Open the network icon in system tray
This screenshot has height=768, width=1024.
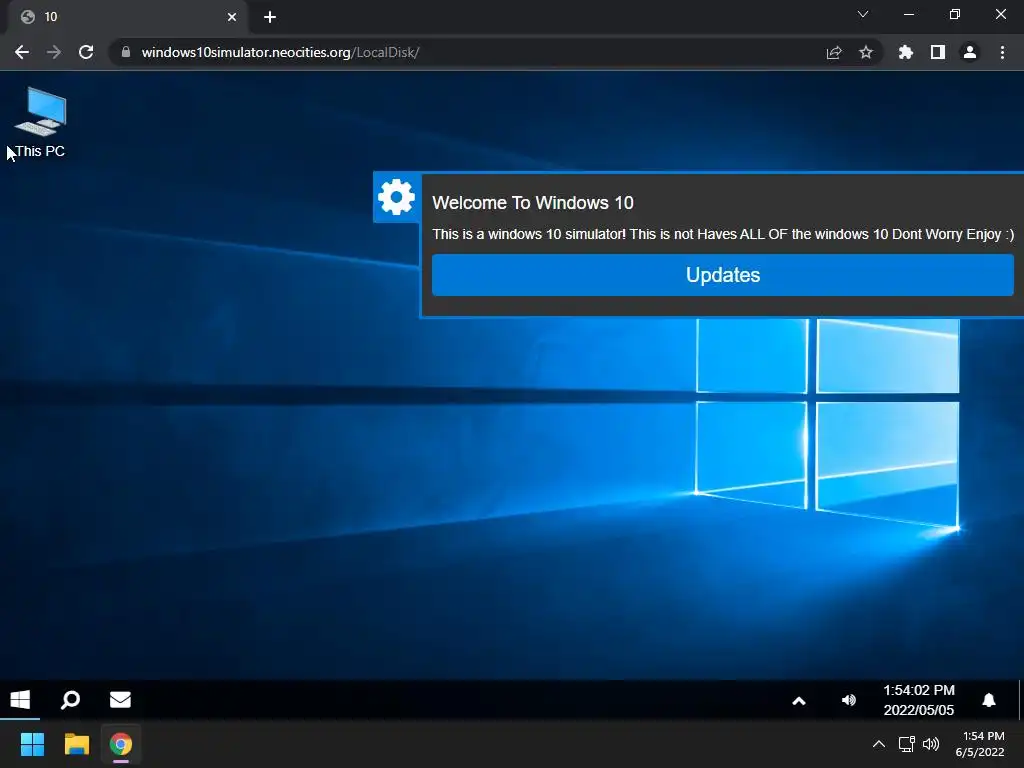(906, 744)
